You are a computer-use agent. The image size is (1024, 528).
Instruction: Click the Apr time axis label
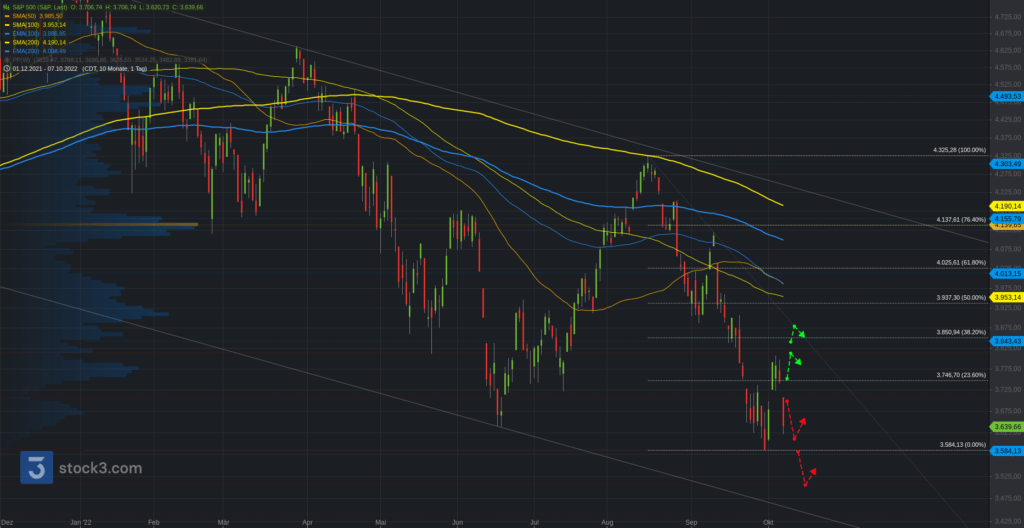[308, 522]
